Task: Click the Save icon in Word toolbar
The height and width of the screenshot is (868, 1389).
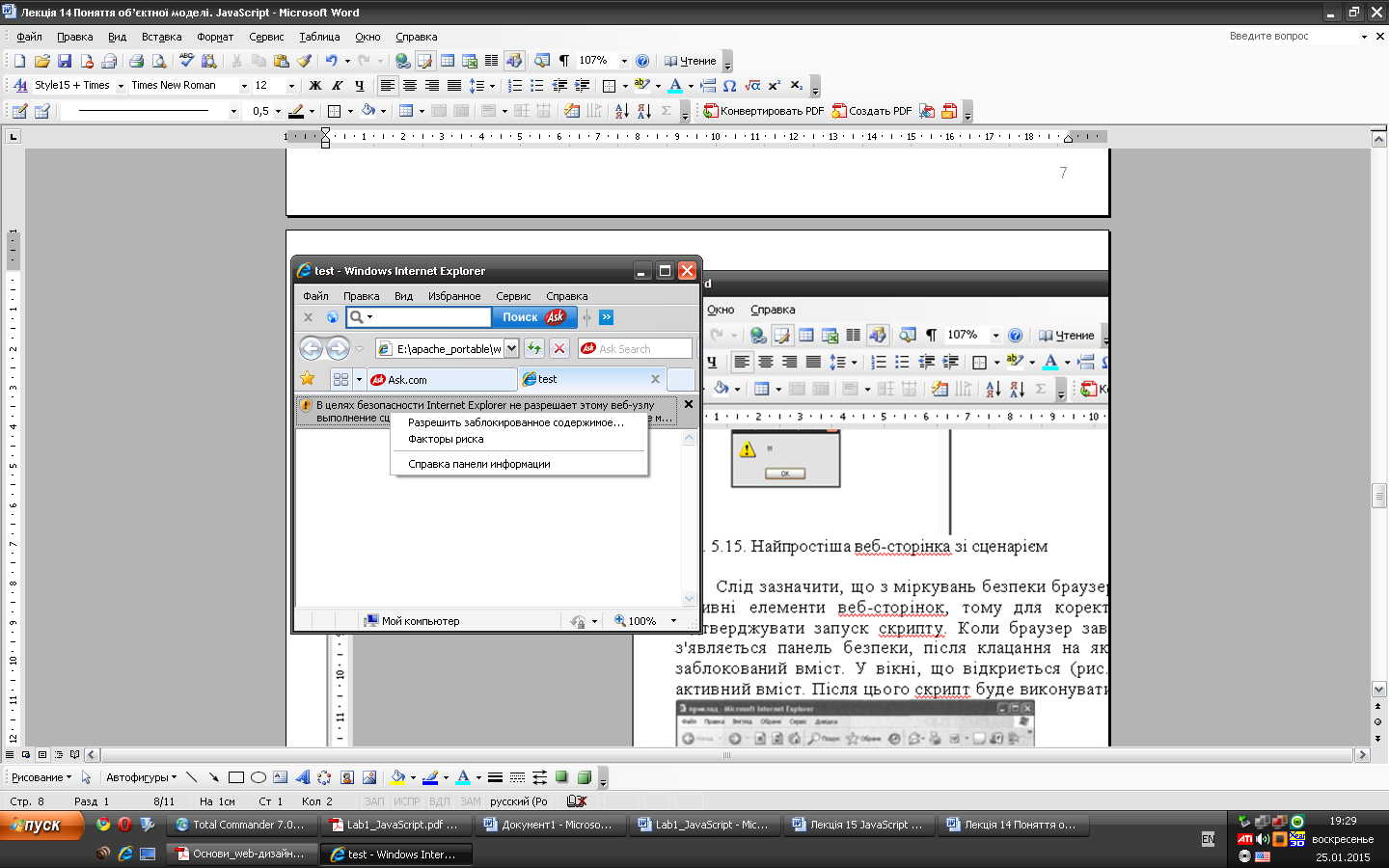Action: pyautogui.click(x=65, y=61)
